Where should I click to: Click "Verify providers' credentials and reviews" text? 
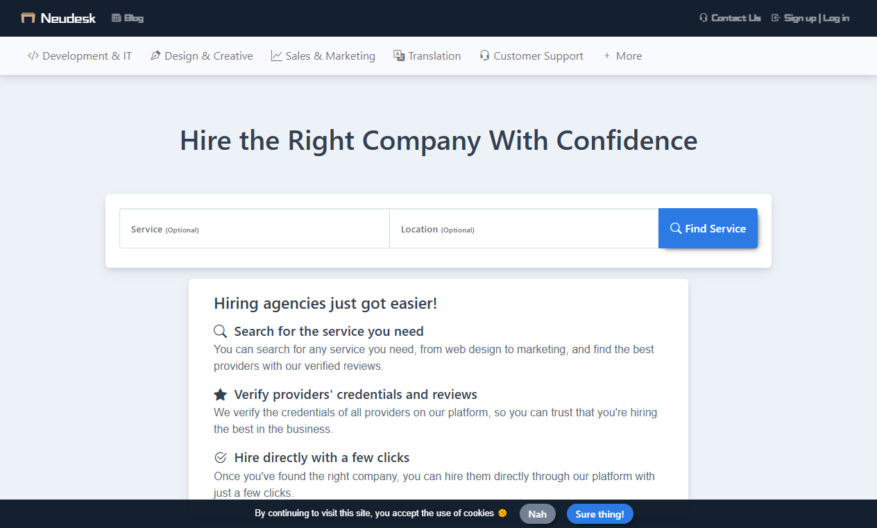pyautogui.click(x=356, y=394)
